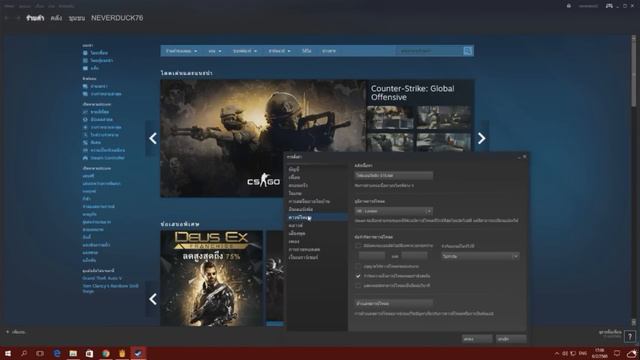Show next featured game with right arrow
The image size is (640, 360).
click(482, 138)
